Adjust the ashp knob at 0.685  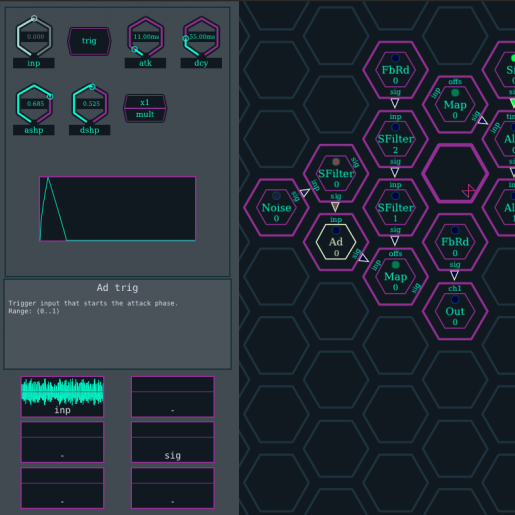34,104
